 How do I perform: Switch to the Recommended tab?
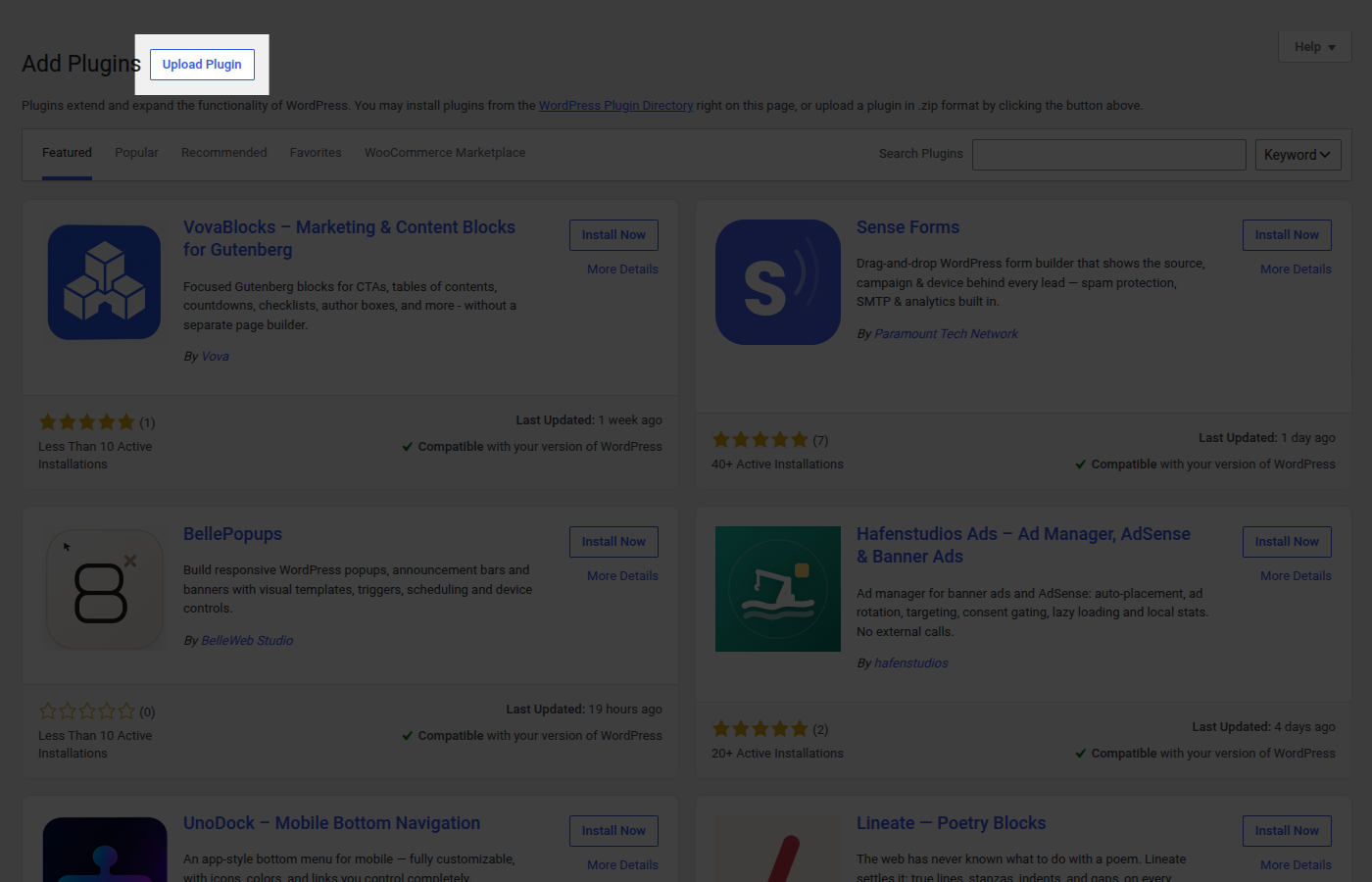[223, 153]
